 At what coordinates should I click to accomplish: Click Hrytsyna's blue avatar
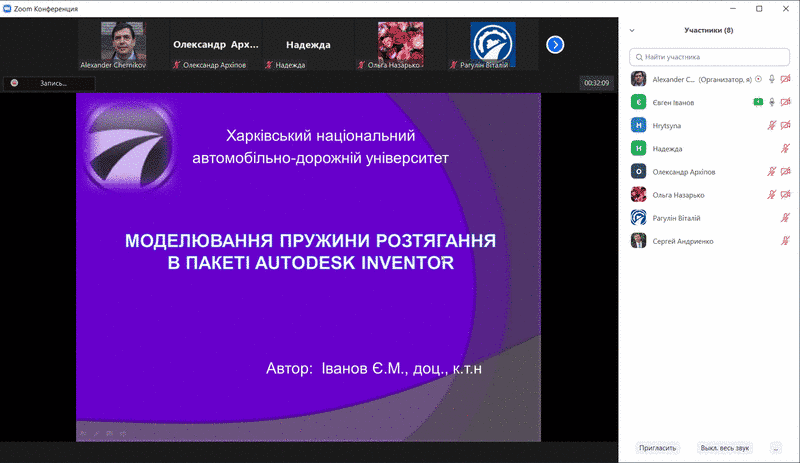(638, 125)
